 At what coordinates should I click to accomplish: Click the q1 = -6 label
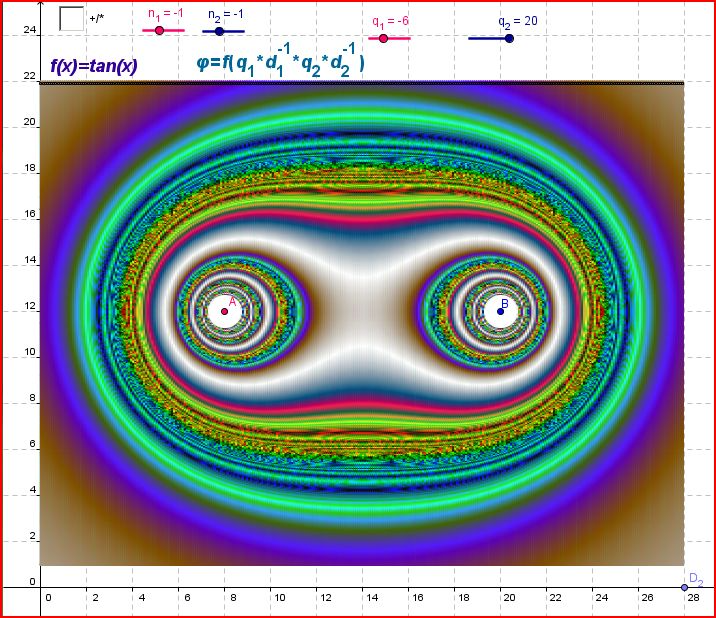coord(392,21)
